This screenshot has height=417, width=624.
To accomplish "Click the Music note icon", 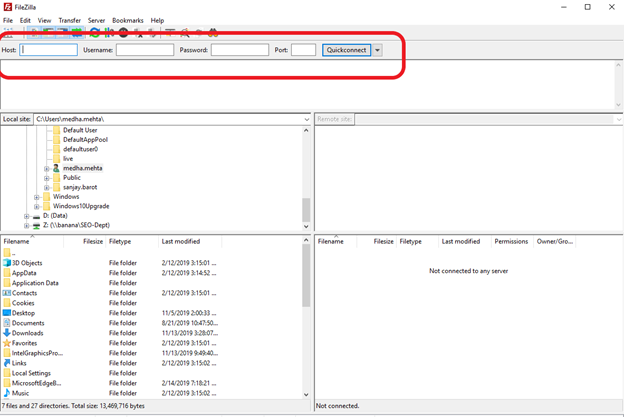I will (x=7, y=393).
